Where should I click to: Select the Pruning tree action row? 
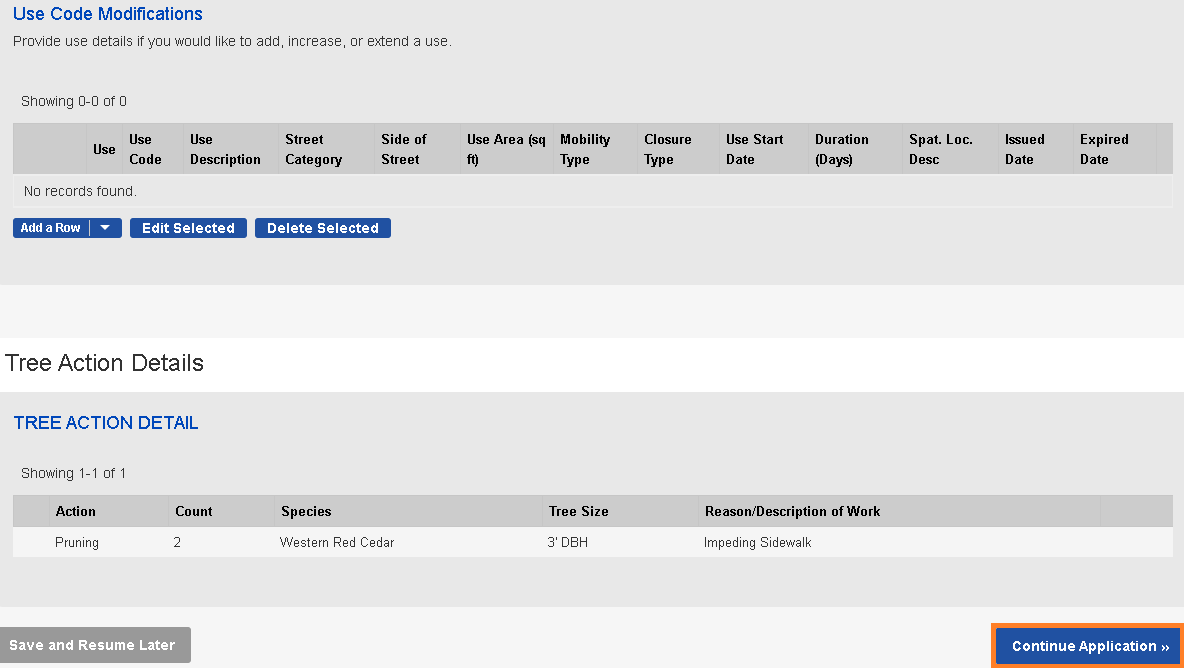point(77,543)
